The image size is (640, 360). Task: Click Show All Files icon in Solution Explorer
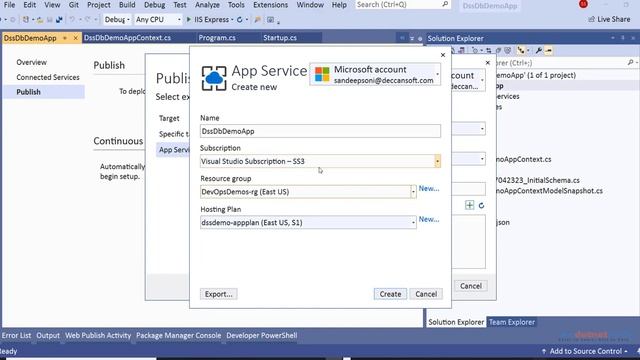click(x=507, y=51)
